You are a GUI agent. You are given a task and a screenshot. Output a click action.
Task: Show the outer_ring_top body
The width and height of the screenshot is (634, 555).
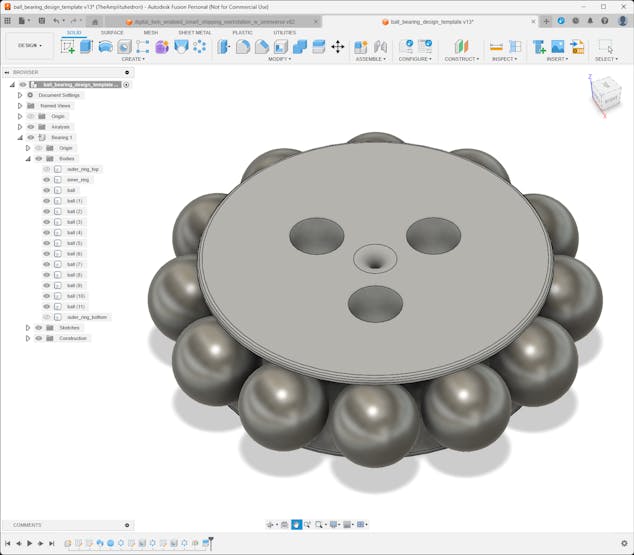coord(46,169)
